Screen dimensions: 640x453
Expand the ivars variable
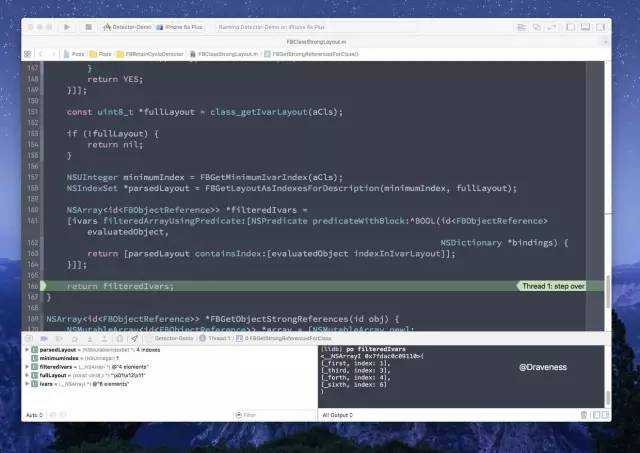click(x=27, y=384)
